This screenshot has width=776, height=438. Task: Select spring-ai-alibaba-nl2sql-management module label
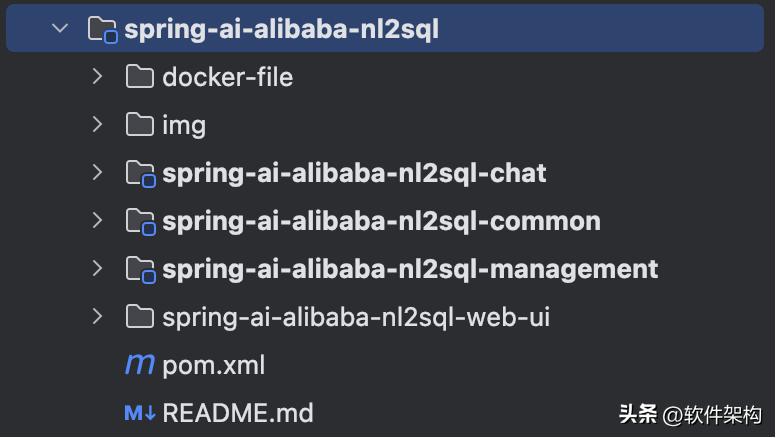410,269
